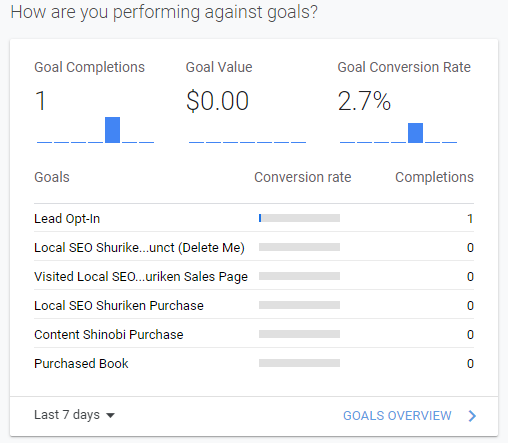
Task: Select the Goal Completions metric tab
Action: 94,101
